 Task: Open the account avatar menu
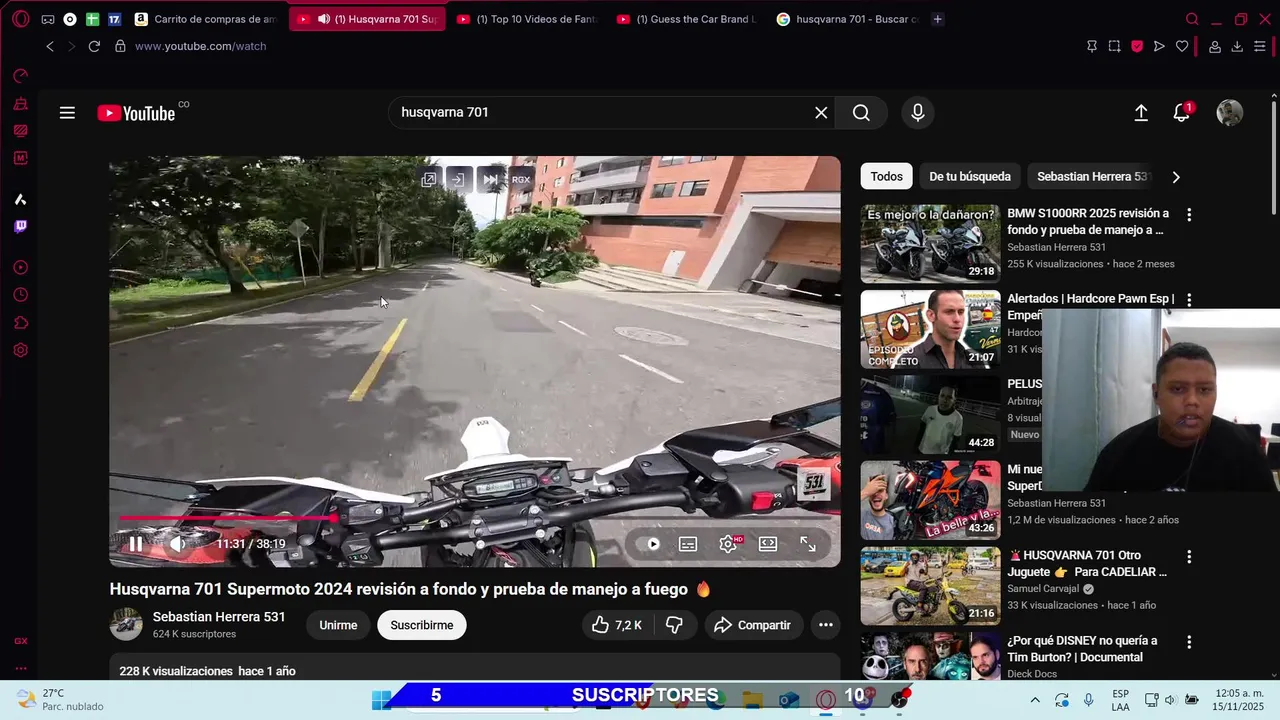[x=1229, y=113]
